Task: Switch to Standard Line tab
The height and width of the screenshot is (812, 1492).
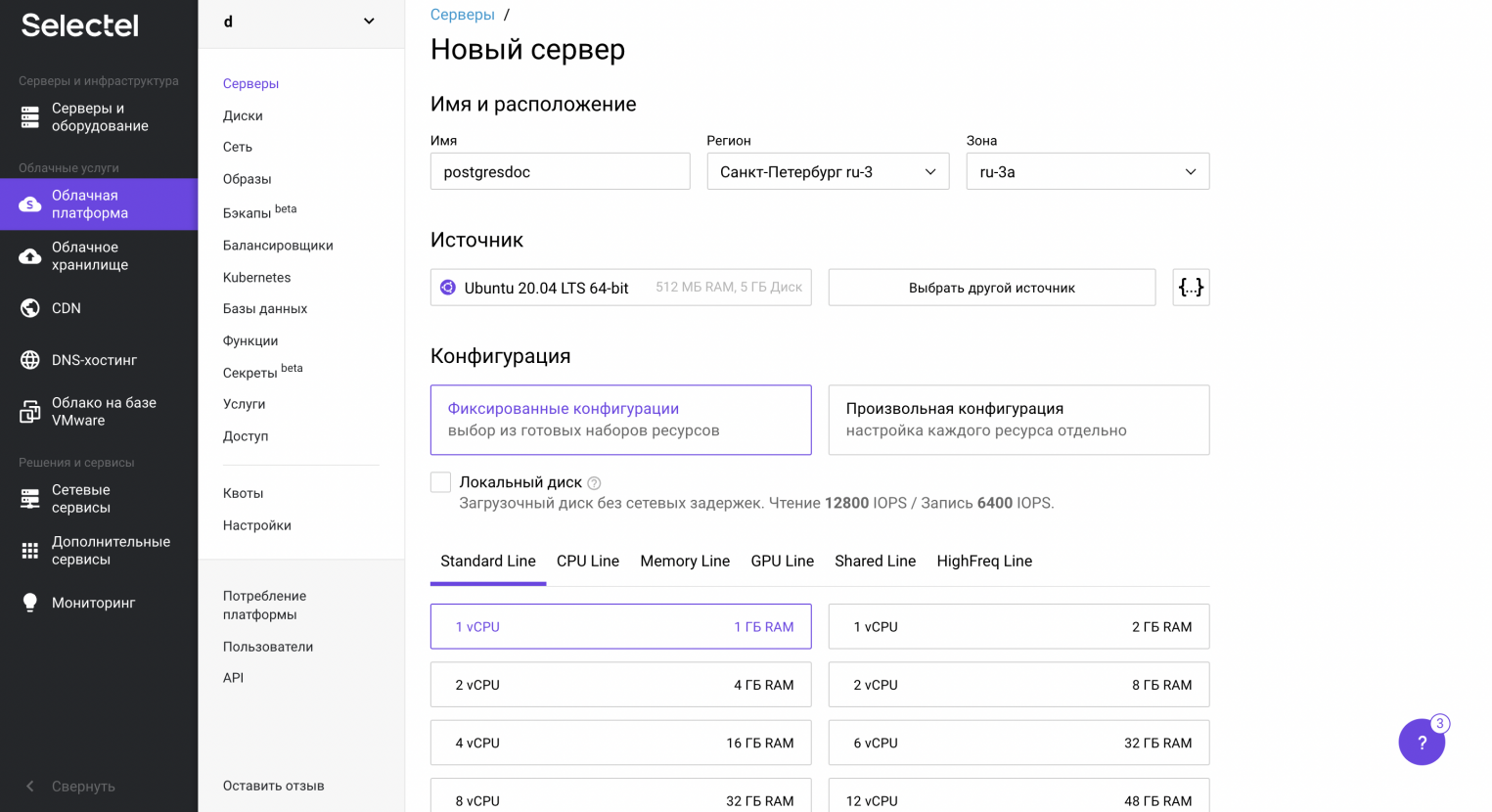Action: (x=488, y=562)
